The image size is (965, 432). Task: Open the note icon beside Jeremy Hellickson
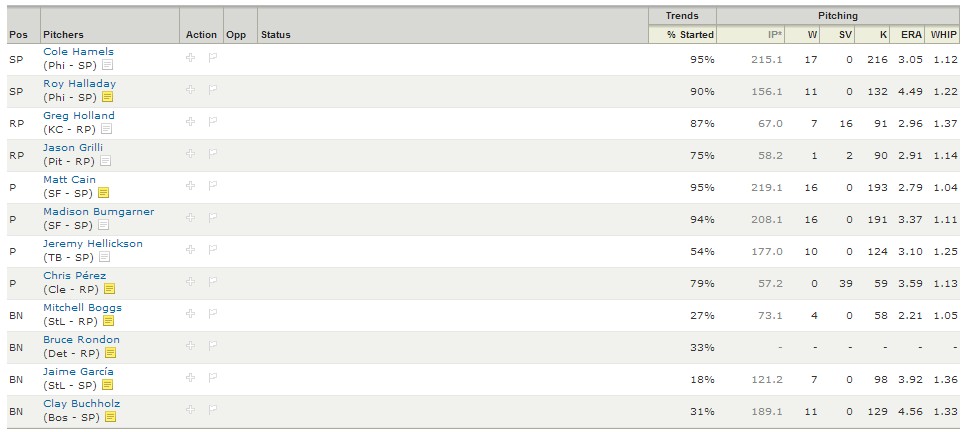pos(105,257)
